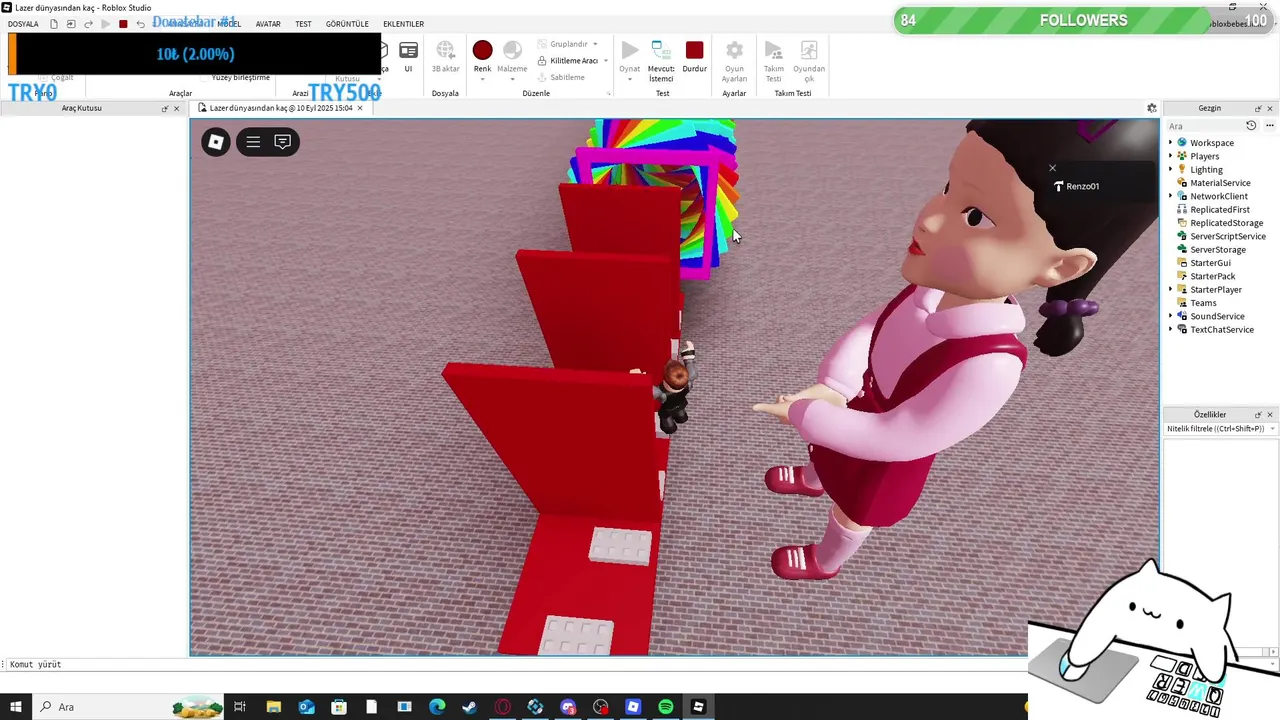This screenshot has height=720, width=1280.
Task: Click the Windows taskbar Ara search box
Action: click(130, 707)
